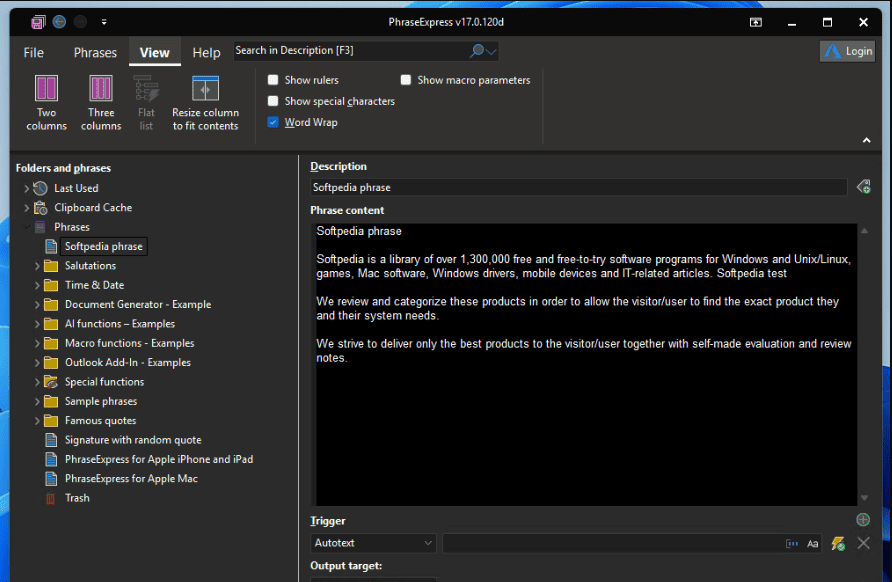This screenshot has height=582, width=892.
Task: Expand the AI functions – Examples folder
Action: pos(37,324)
